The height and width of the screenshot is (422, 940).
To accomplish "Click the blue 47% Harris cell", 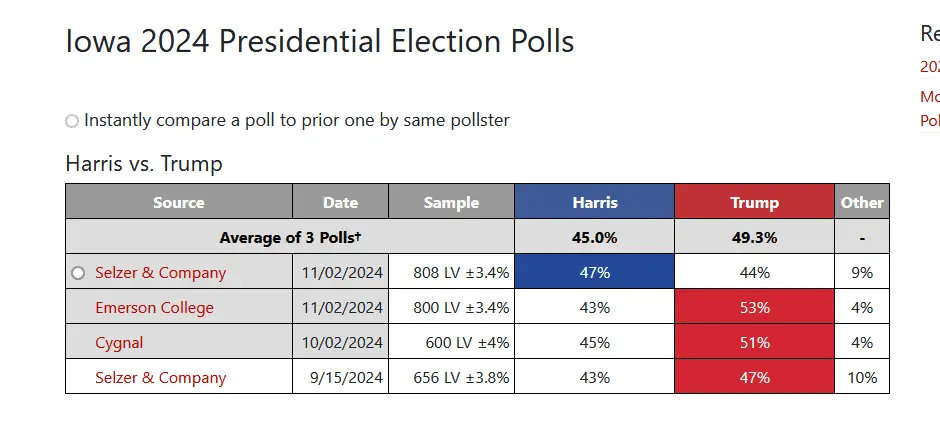I will click(595, 273).
